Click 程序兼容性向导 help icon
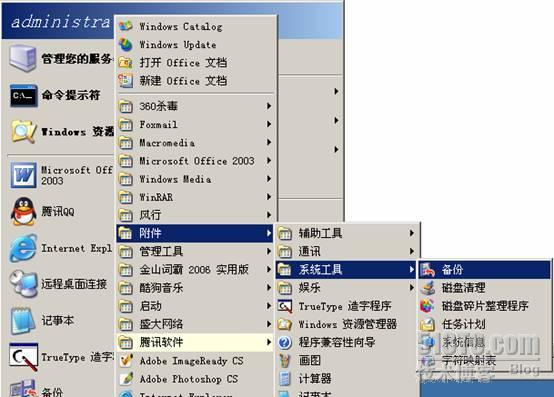The width and height of the screenshot is (554, 397). pyautogui.click(x=284, y=342)
